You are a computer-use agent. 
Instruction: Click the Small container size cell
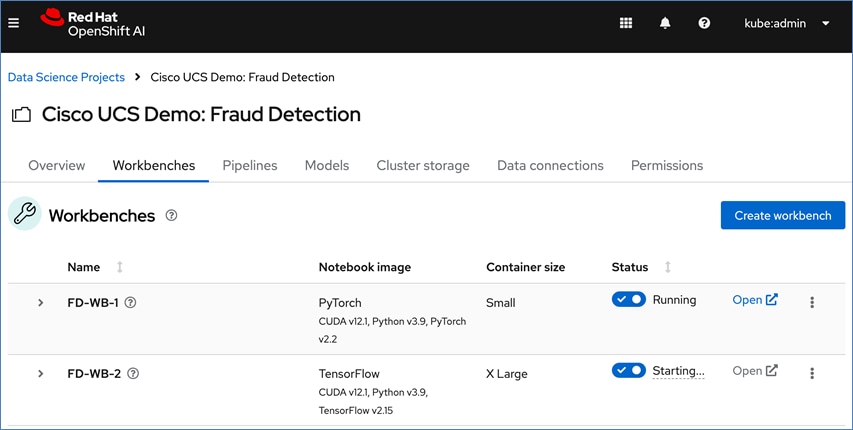pyautogui.click(x=500, y=303)
